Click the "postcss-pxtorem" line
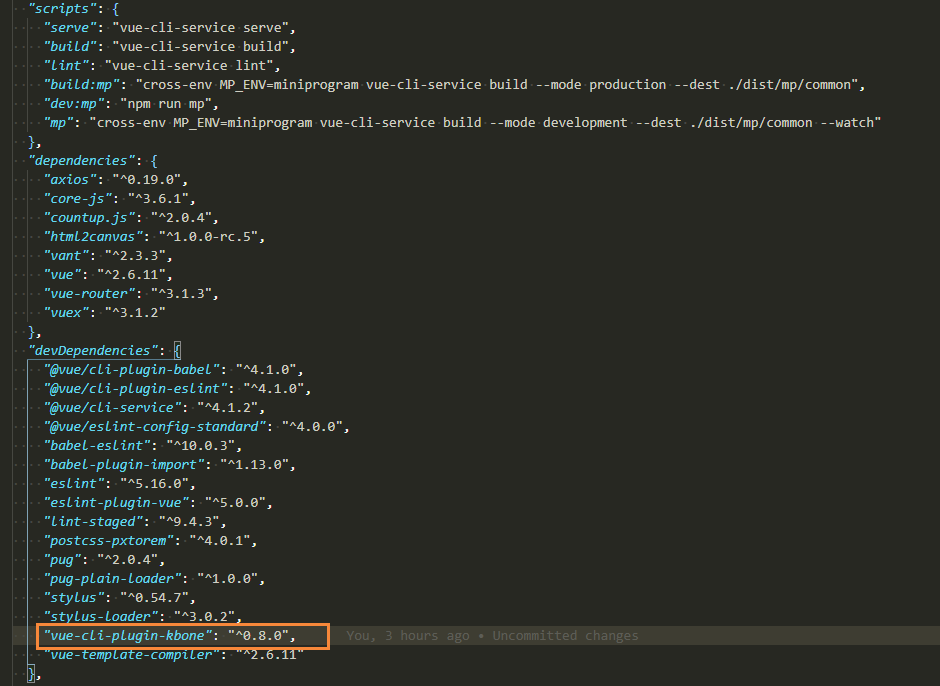Screen dimensions: 940x686 [150, 541]
